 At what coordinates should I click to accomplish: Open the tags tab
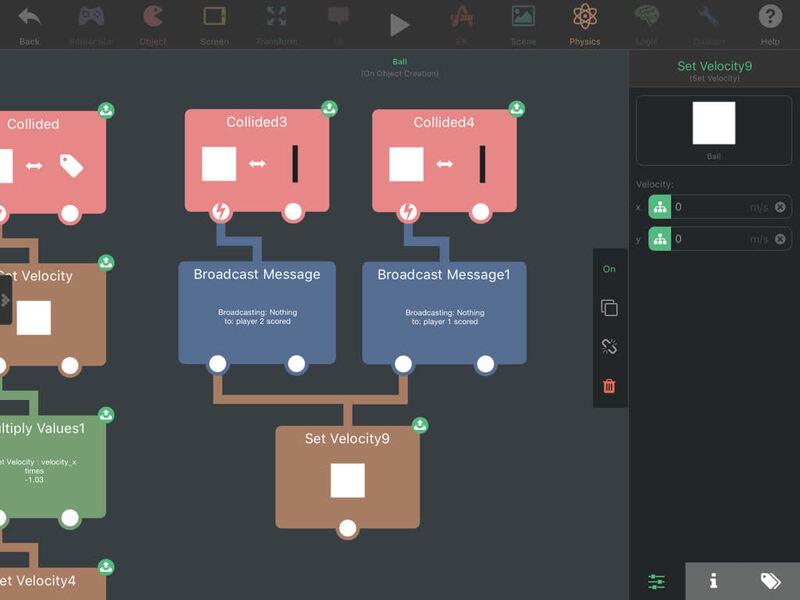coord(770,581)
